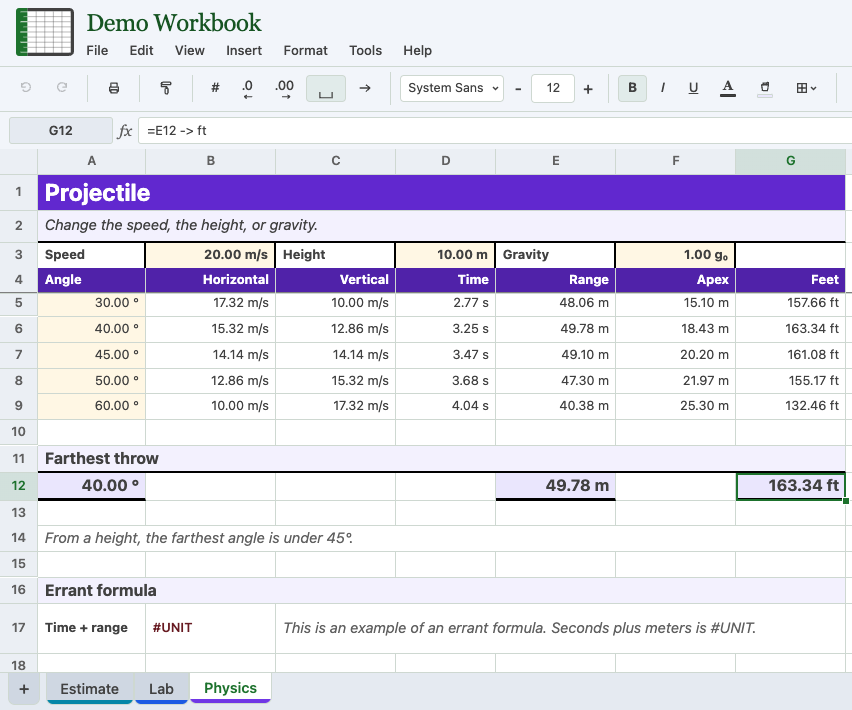
Task: Add a new sheet with plus button
Action: click(x=24, y=689)
